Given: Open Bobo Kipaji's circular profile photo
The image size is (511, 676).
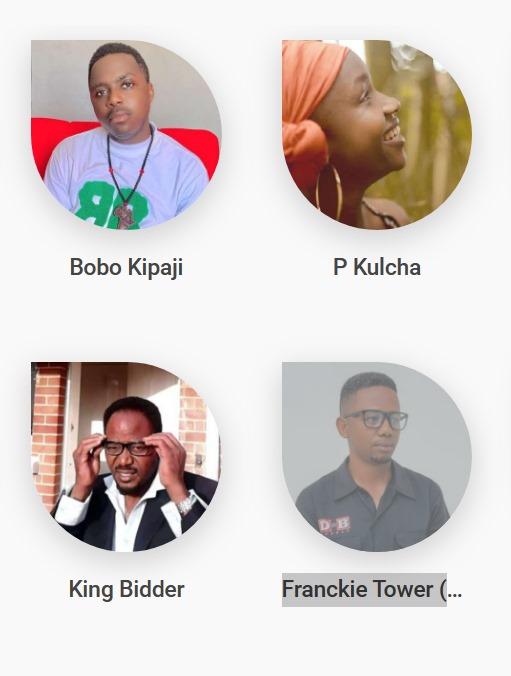Looking at the screenshot, I should tap(126, 135).
